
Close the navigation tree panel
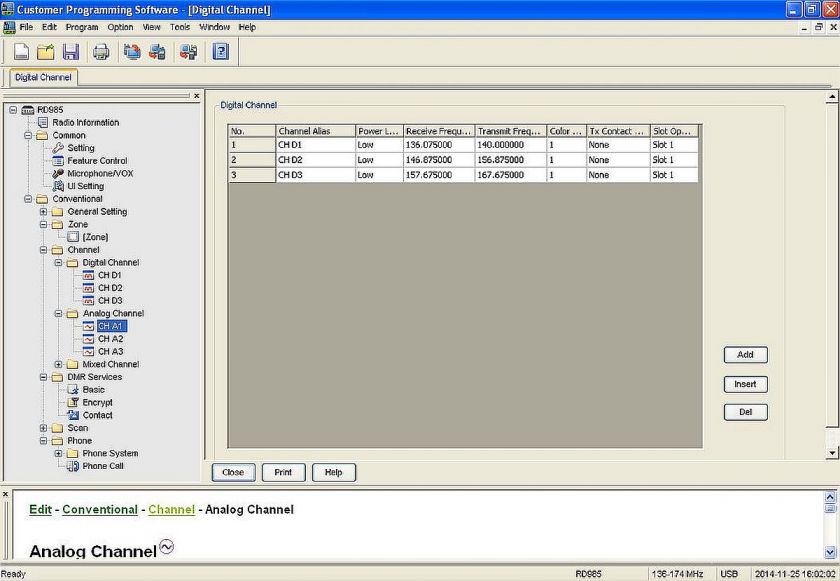pyautogui.click(x=197, y=96)
